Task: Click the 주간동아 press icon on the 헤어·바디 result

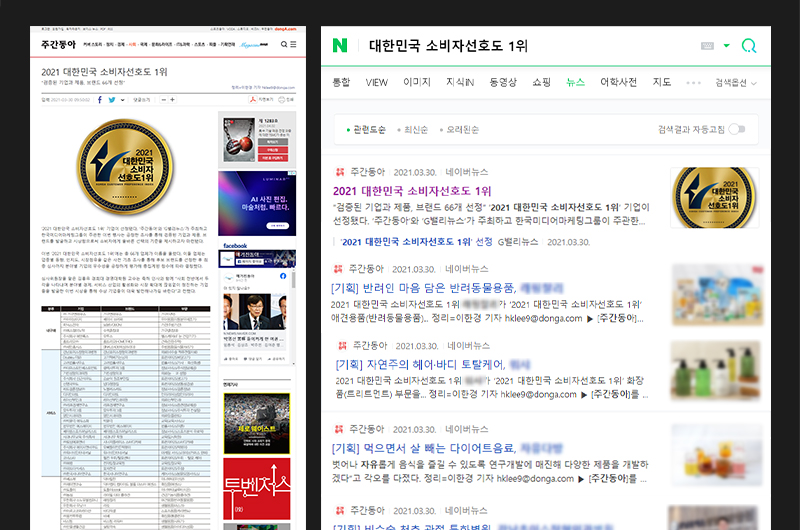Action: (x=342, y=346)
